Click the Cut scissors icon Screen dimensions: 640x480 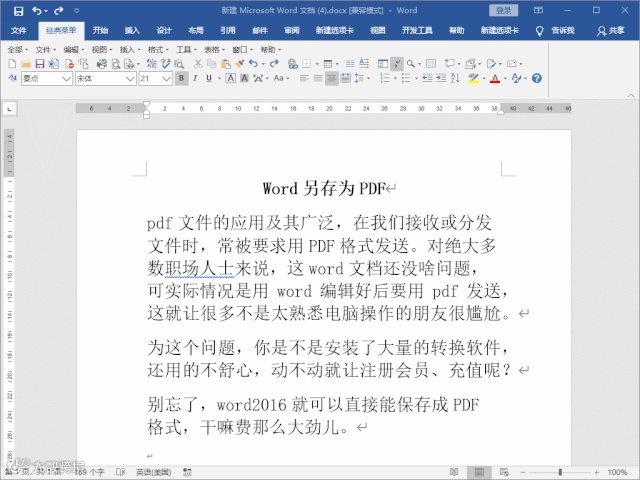click(x=198, y=64)
